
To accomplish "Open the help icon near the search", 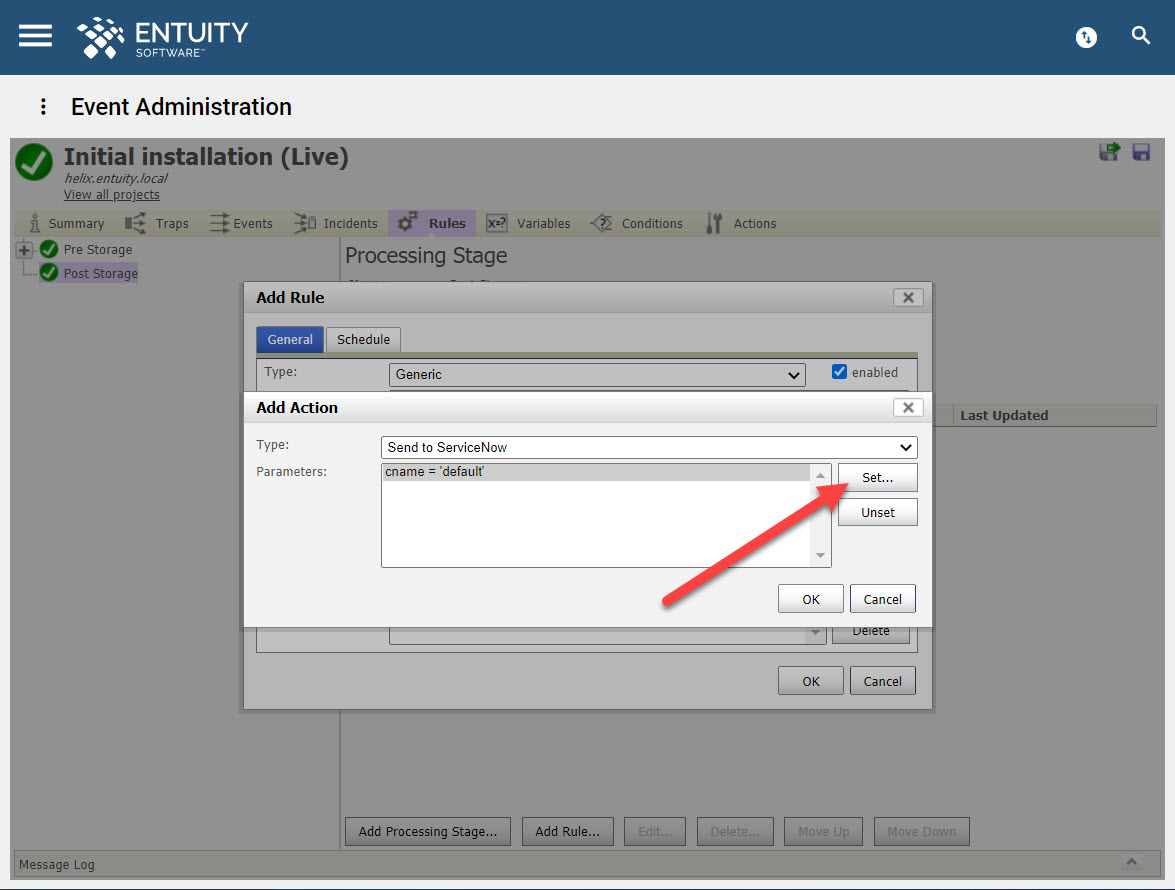I will [1086, 37].
